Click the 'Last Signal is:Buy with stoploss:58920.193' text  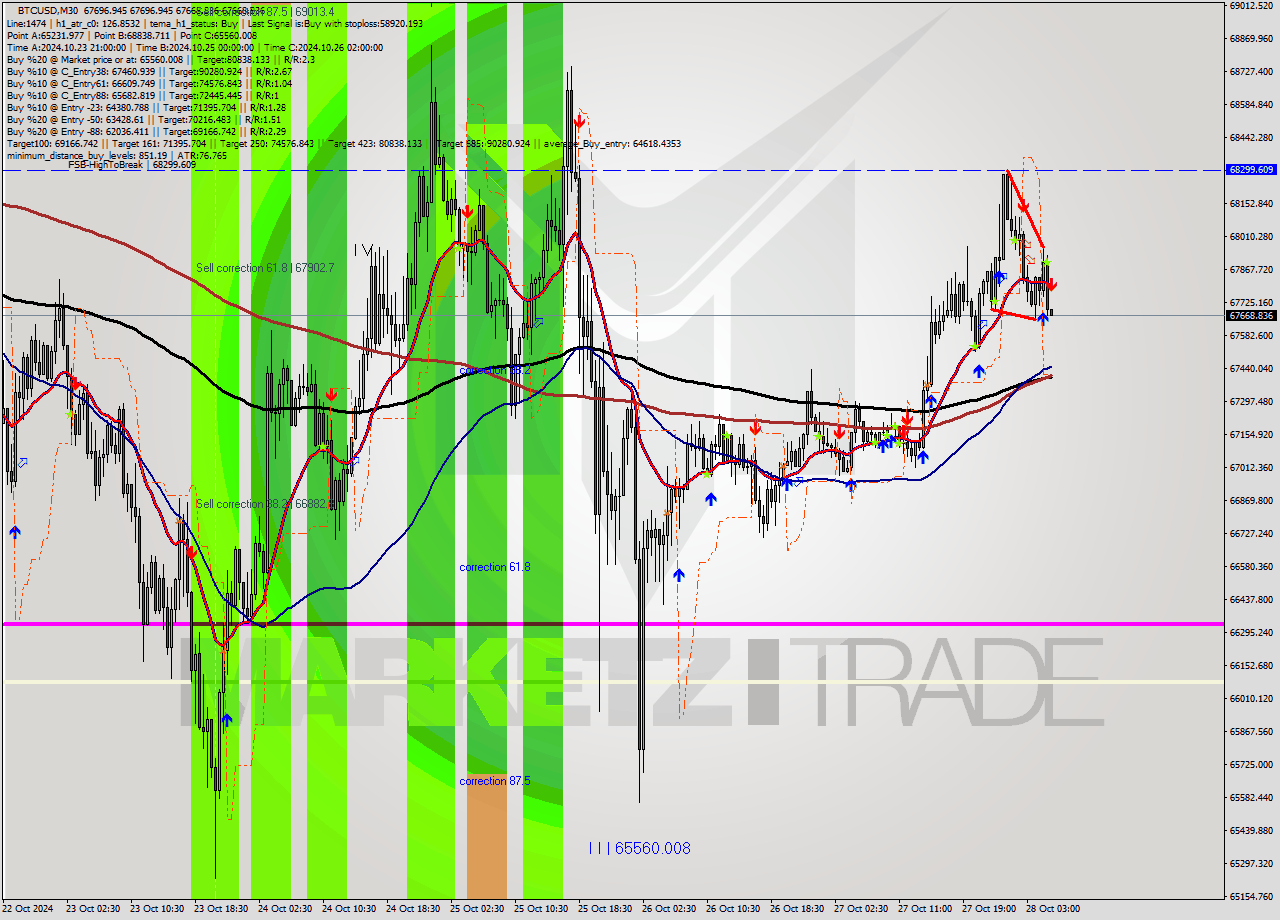(334, 23)
